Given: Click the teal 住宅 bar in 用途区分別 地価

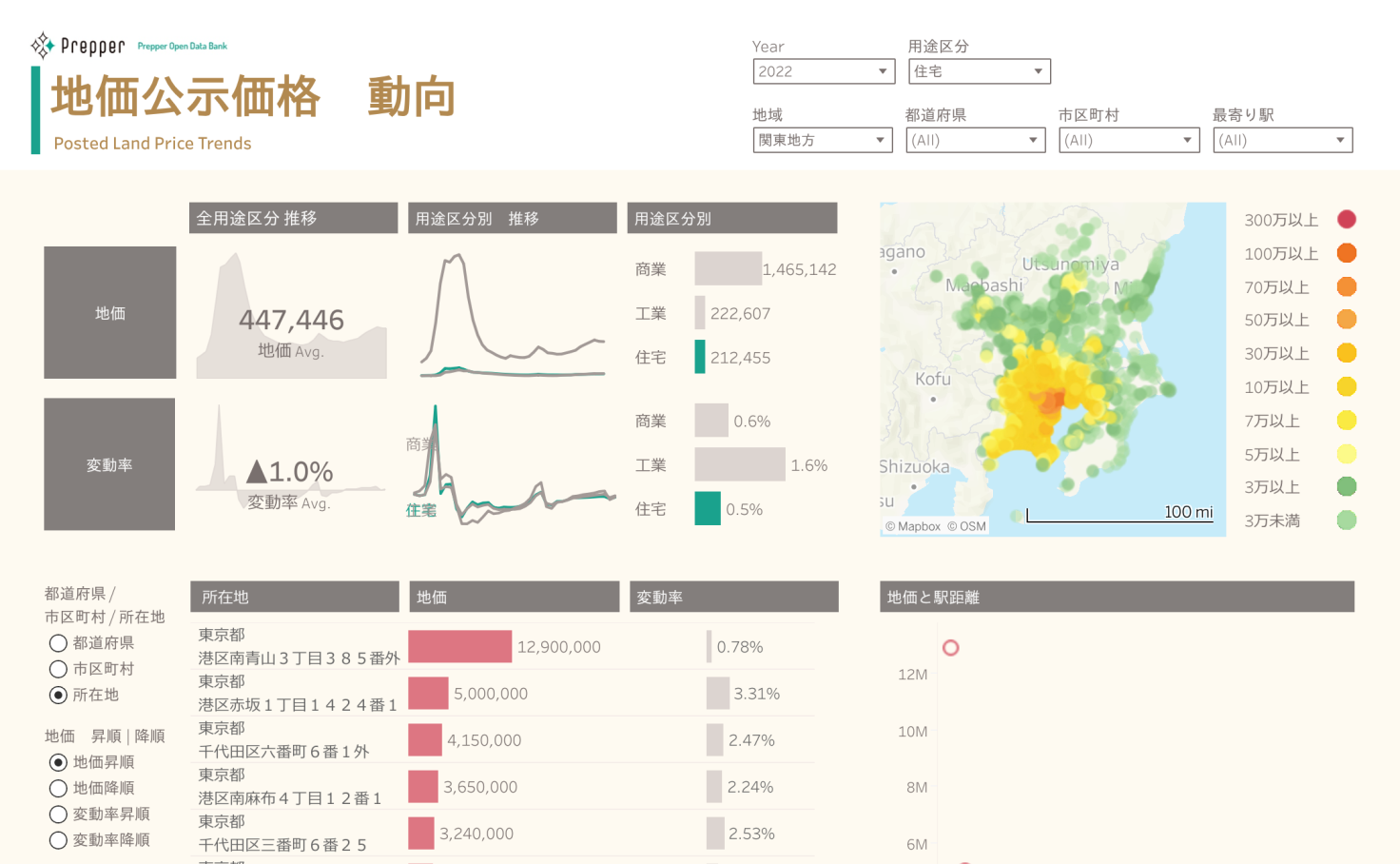Looking at the screenshot, I should coord(700,358).
